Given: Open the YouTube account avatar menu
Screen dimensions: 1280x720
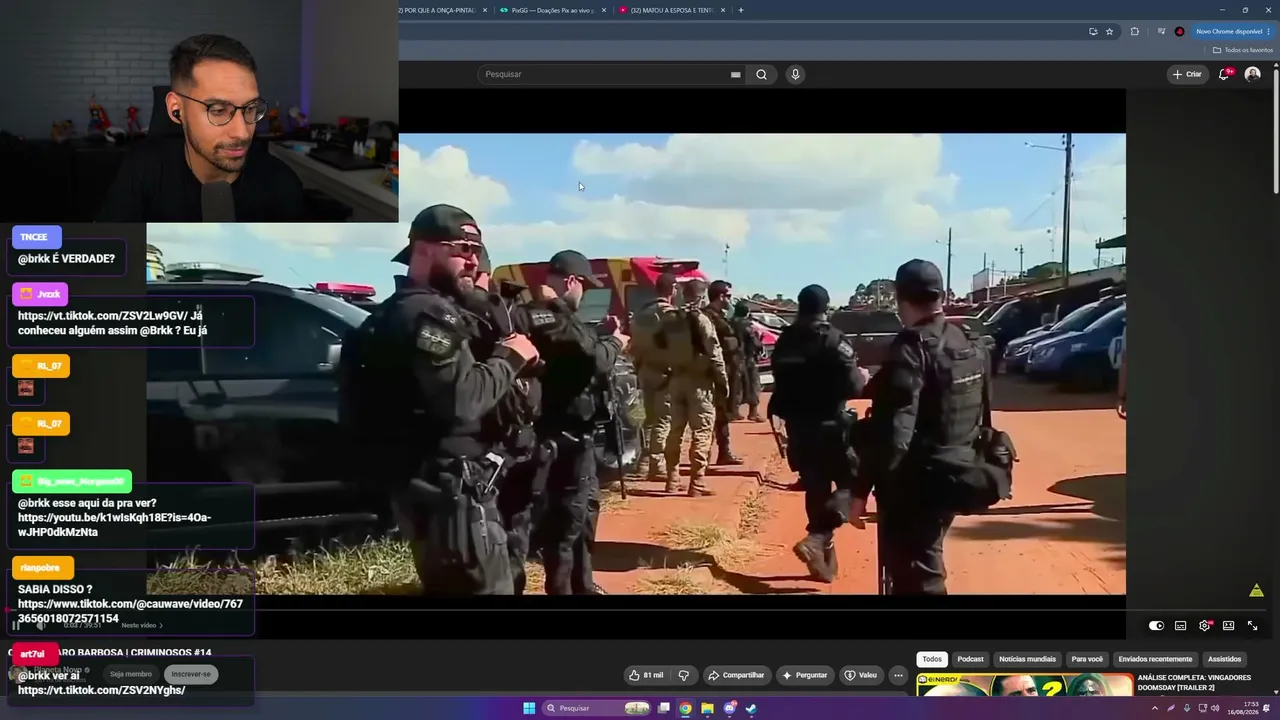Looking at the screenshot, I should tap(1252, 74).
